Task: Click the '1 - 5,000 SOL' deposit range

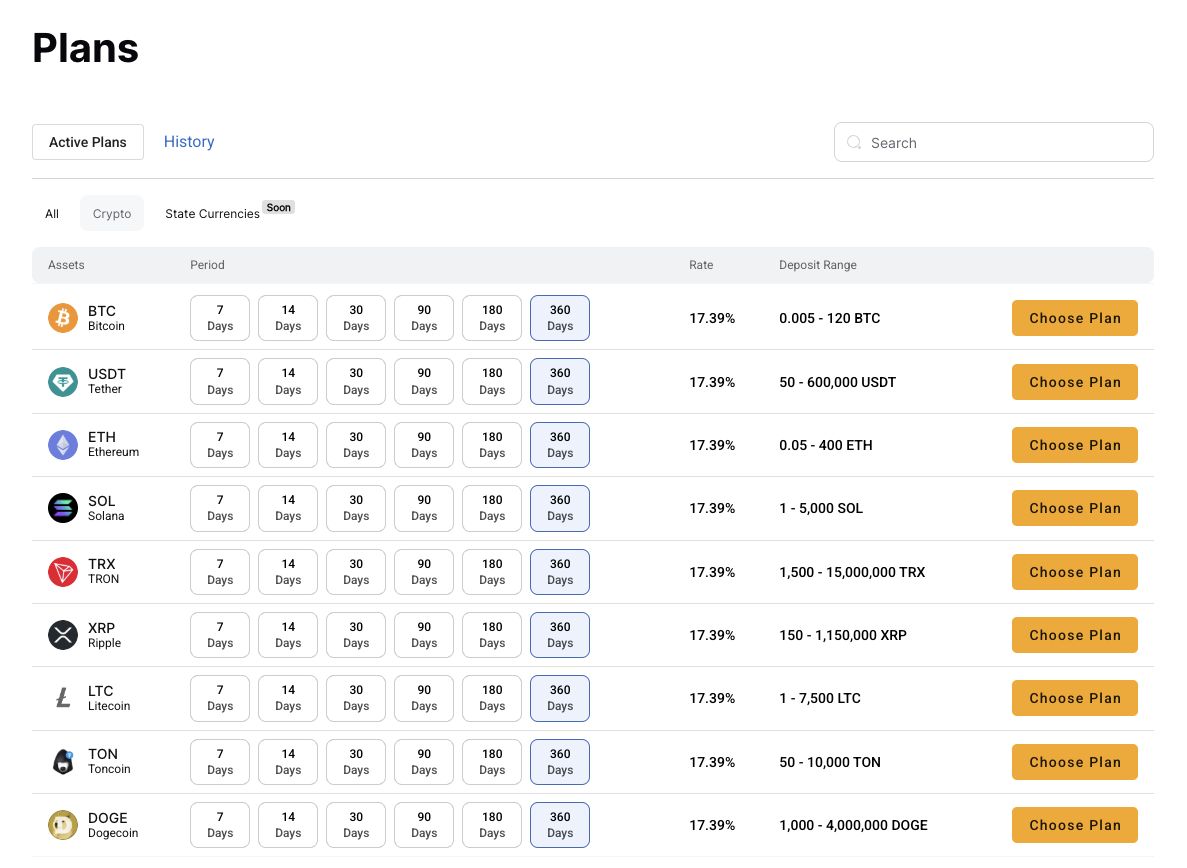Action: coord(821,508)
